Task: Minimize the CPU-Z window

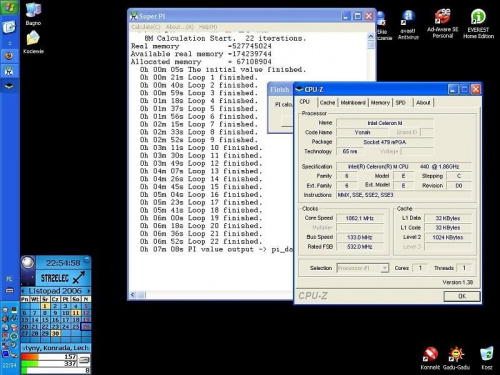Action: [x=453, y=89]
